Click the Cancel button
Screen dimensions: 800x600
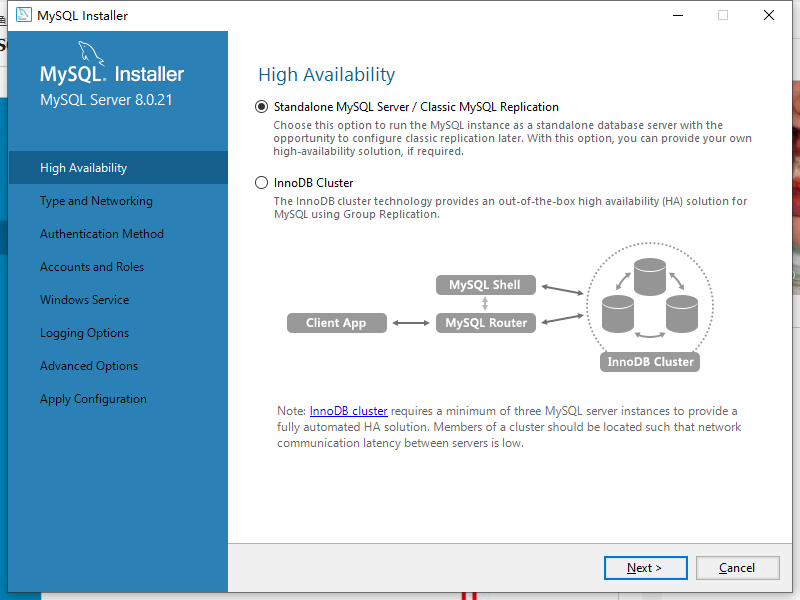click(737, 568)
